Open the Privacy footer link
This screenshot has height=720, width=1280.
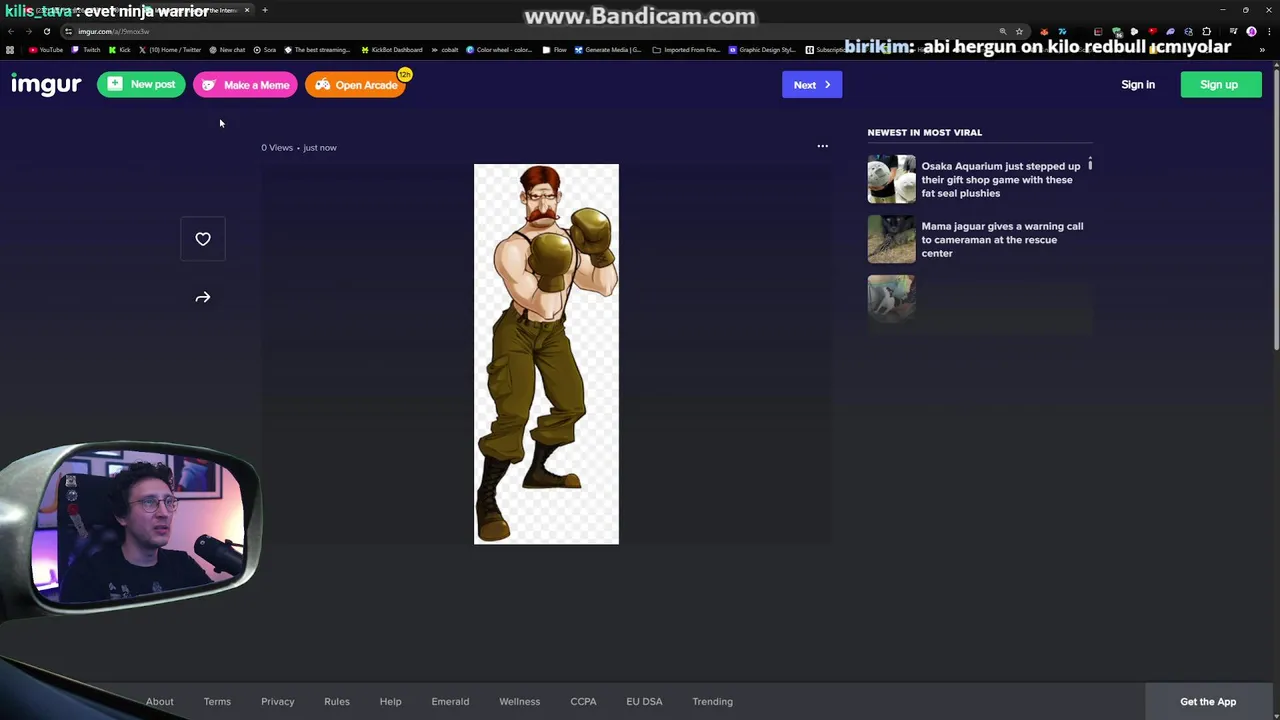coord(278,702)
